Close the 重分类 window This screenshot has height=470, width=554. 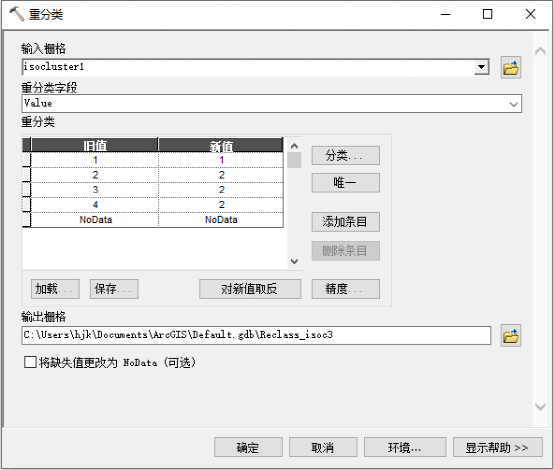click(530, 14)
